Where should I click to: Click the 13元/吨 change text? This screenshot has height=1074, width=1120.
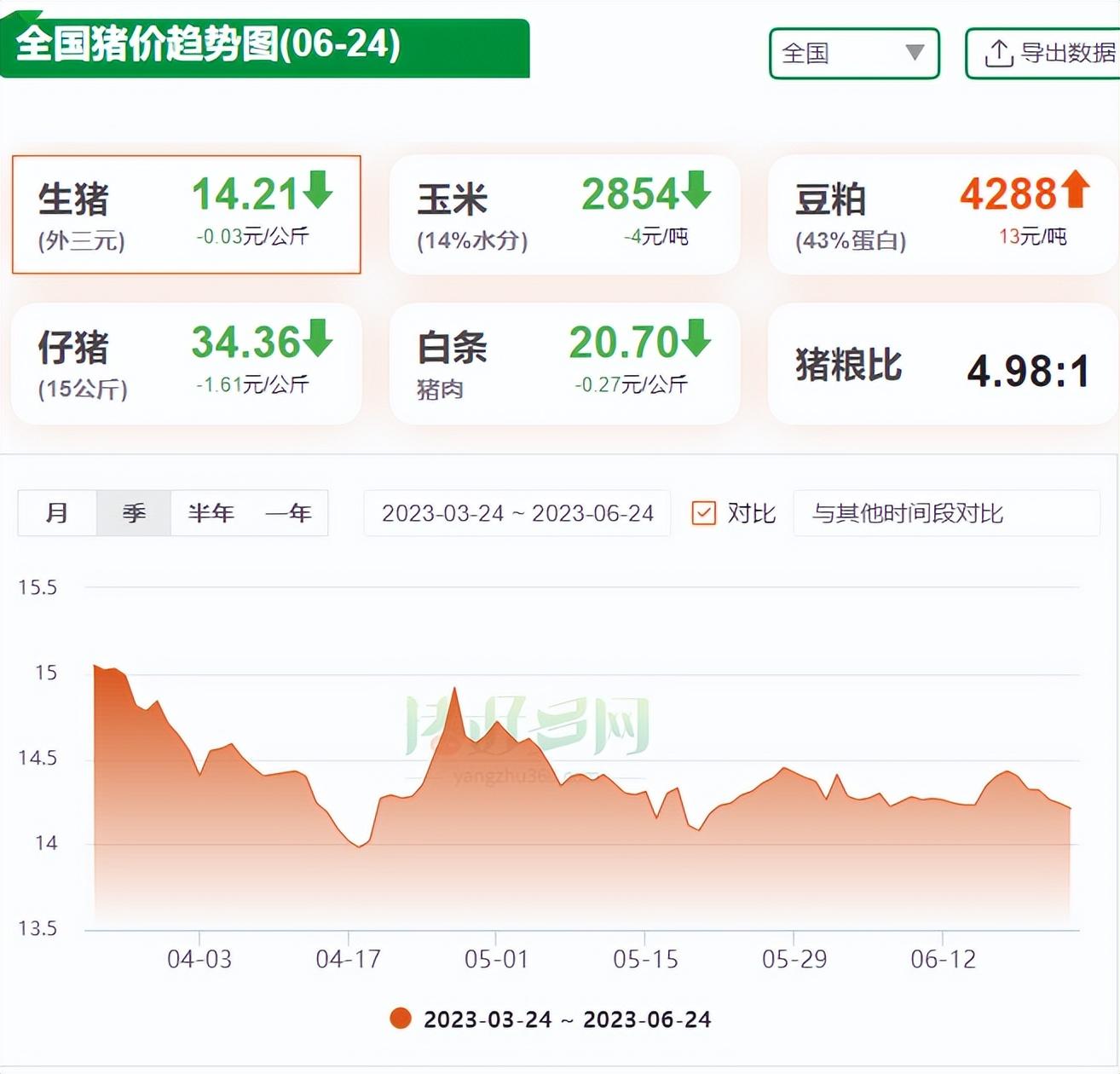click(x=1032, y=236)
